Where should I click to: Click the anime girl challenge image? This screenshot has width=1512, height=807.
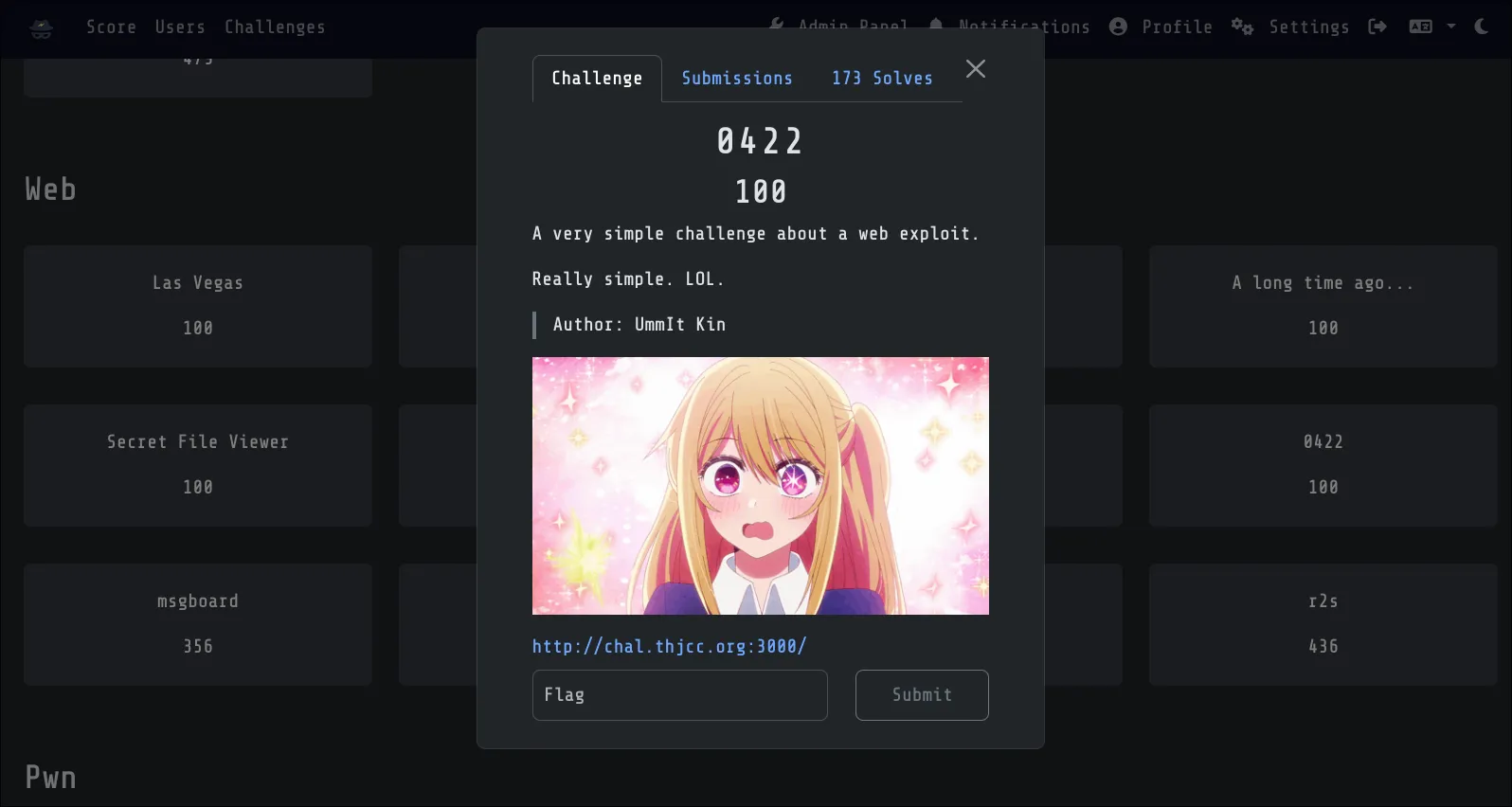[x=760, y=486]
